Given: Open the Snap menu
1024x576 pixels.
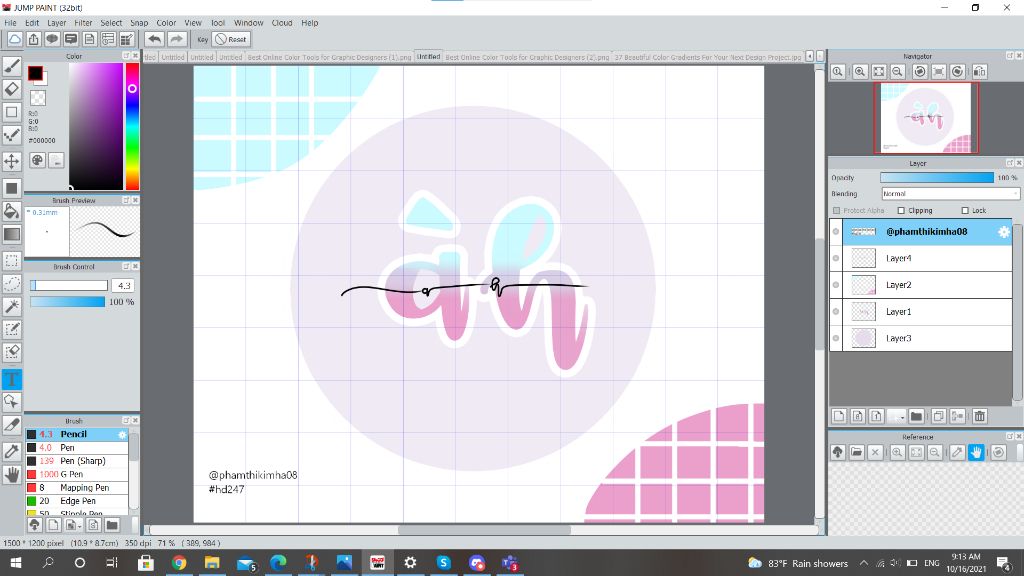Looking at the screenshot, I should 139,23.
